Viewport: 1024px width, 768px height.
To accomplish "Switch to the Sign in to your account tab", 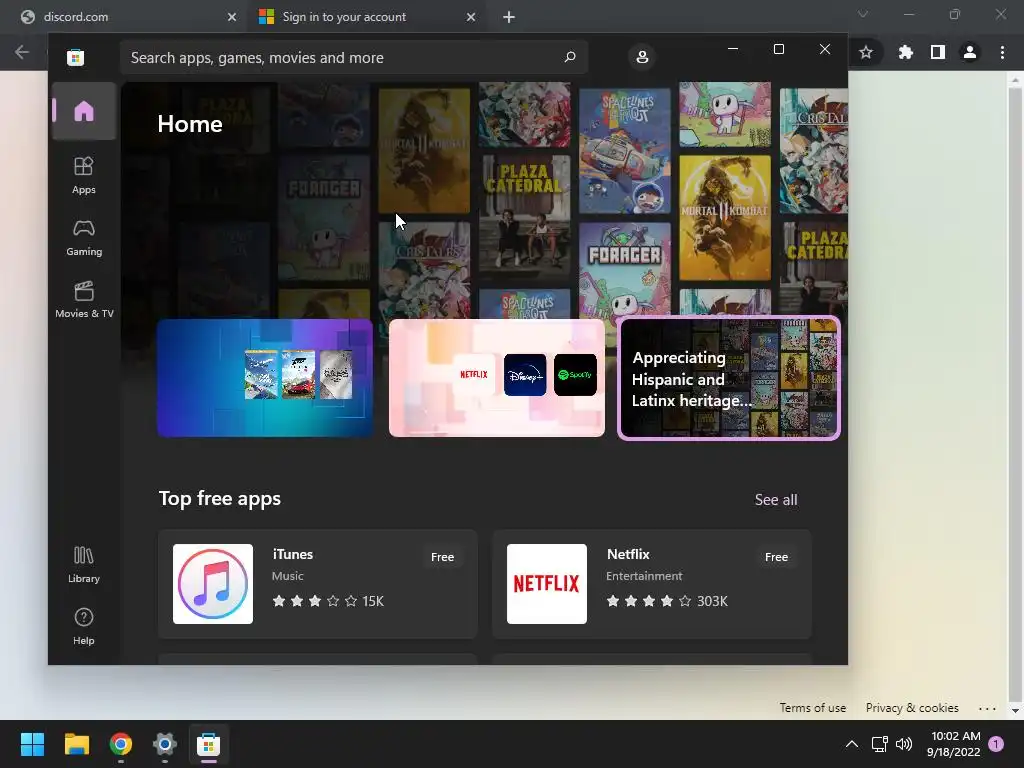I will coord(367,17).
